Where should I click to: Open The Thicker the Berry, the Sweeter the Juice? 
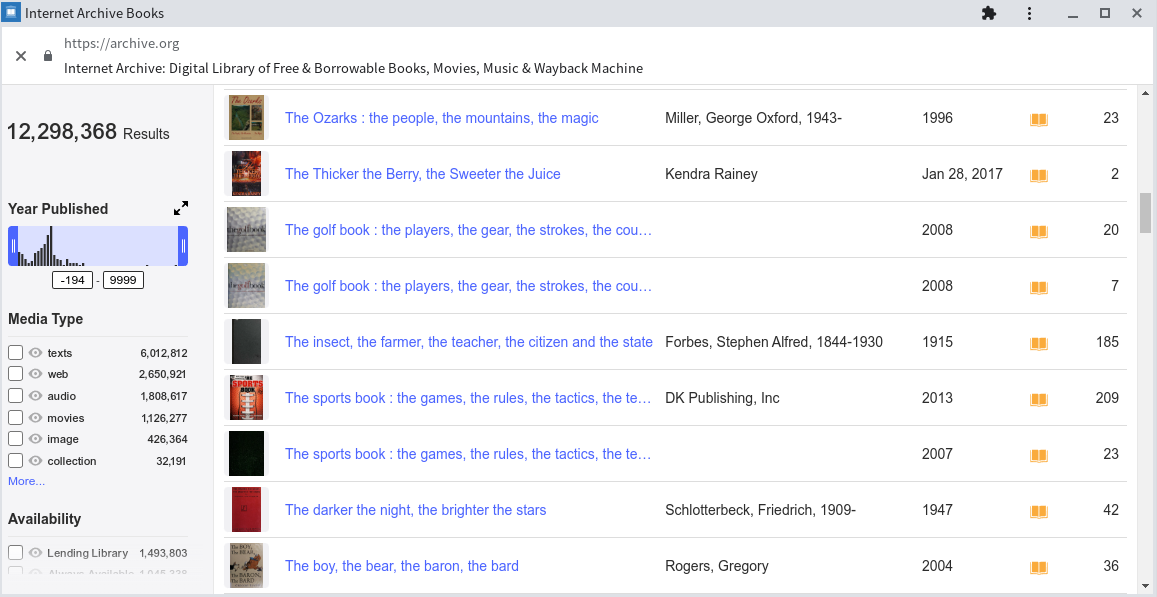(x=423, y=174)
